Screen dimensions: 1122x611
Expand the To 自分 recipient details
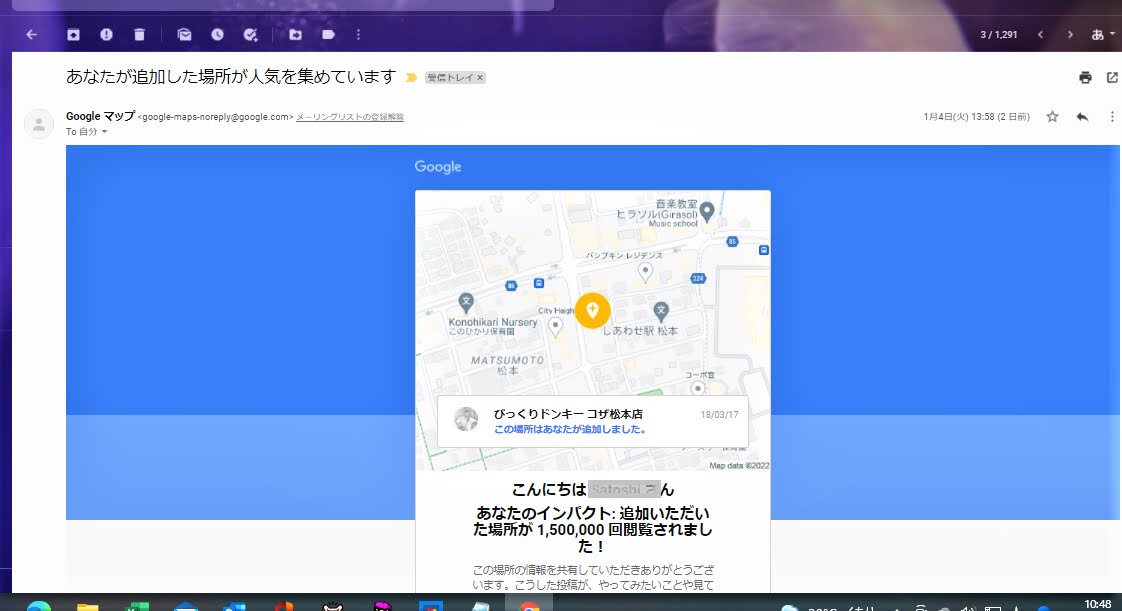click(104, 132)
